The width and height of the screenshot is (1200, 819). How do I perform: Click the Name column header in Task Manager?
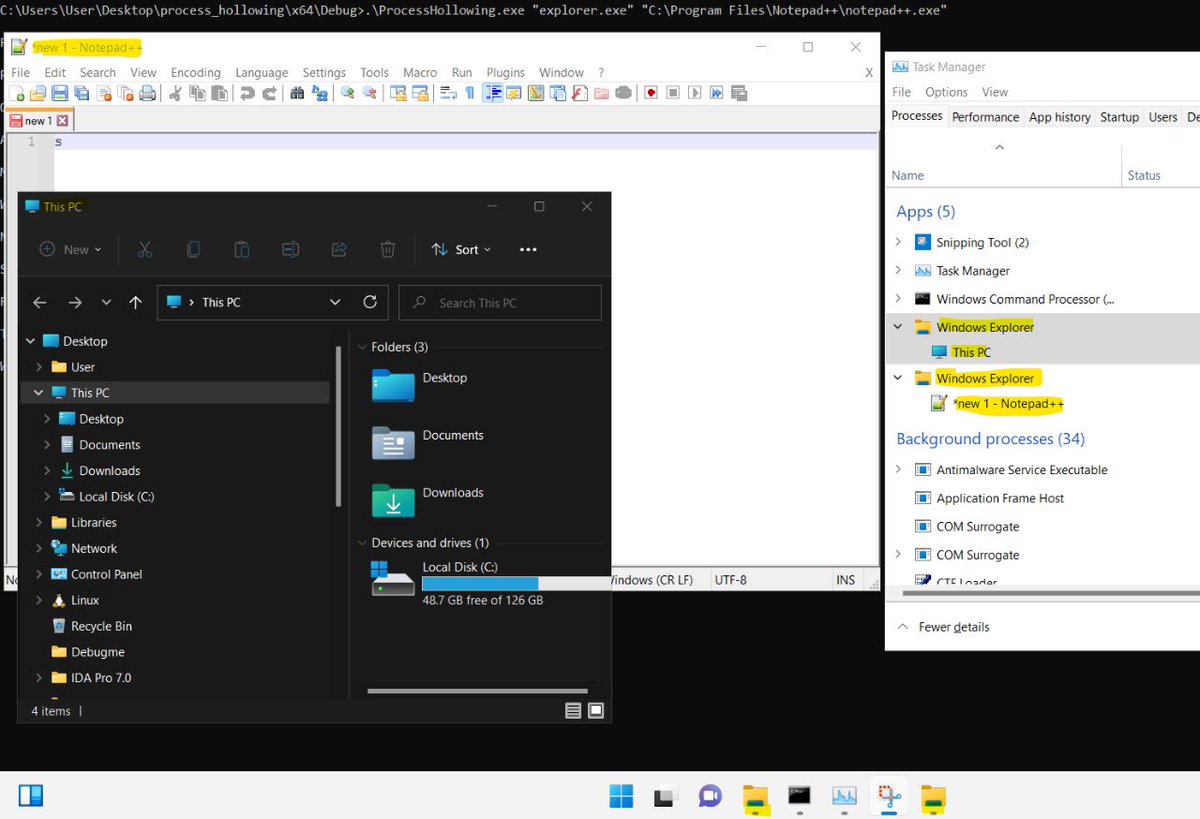[908, 175]
